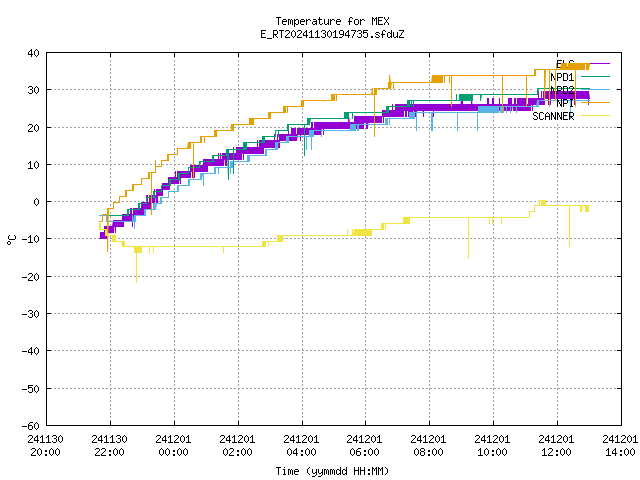Image resolution: width=640 pixels, height=480 pixels.
Task: Click the x-axis label '241201 14:00'
Action: coord(620,446)
